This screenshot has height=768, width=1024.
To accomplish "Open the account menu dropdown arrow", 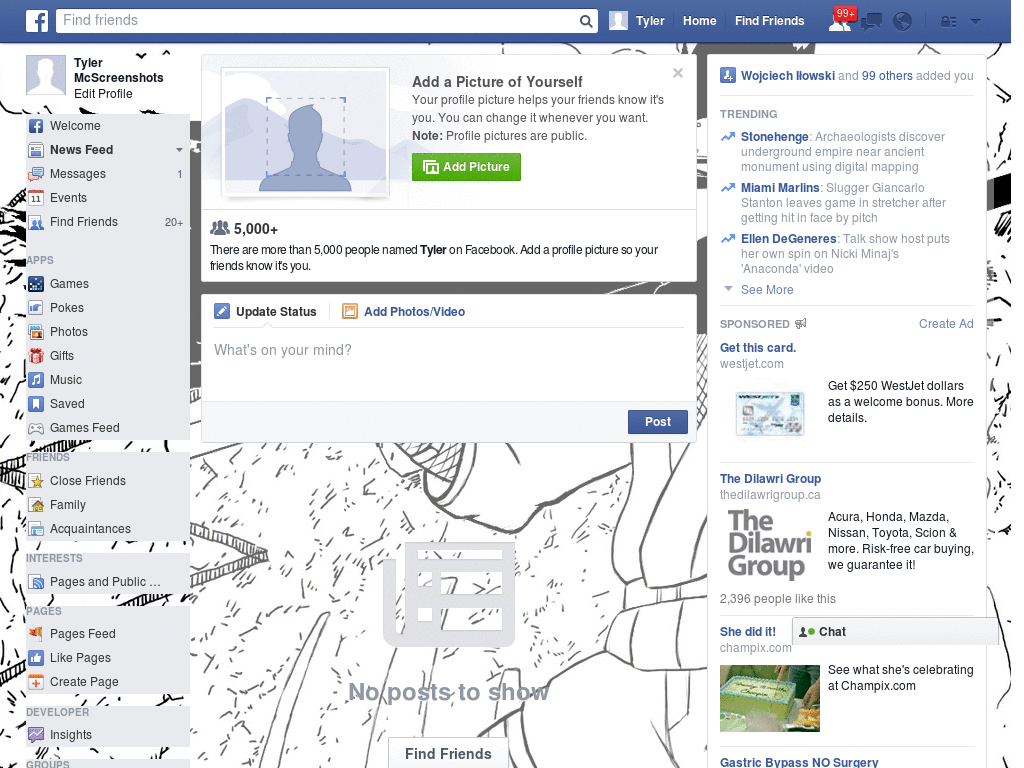I will 976,22.
